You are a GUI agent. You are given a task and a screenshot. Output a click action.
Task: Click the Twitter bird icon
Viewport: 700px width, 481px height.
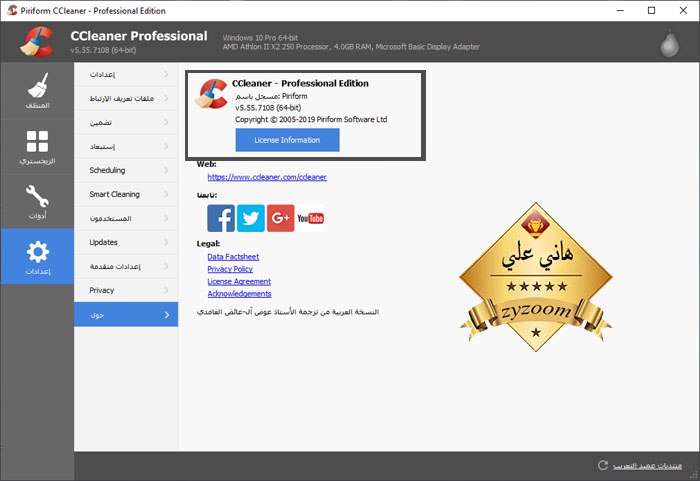tap(251, 218)
